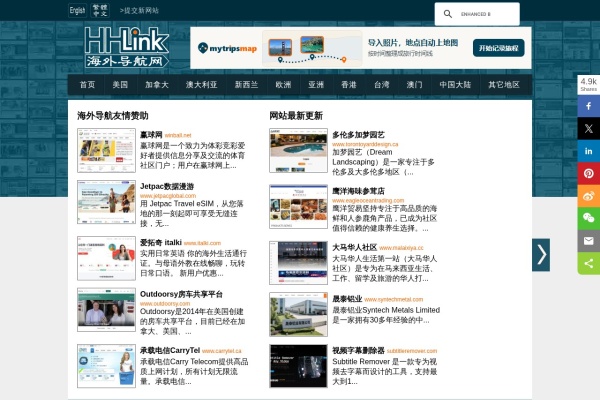Share page on X (Twitter)

point(589,129)
